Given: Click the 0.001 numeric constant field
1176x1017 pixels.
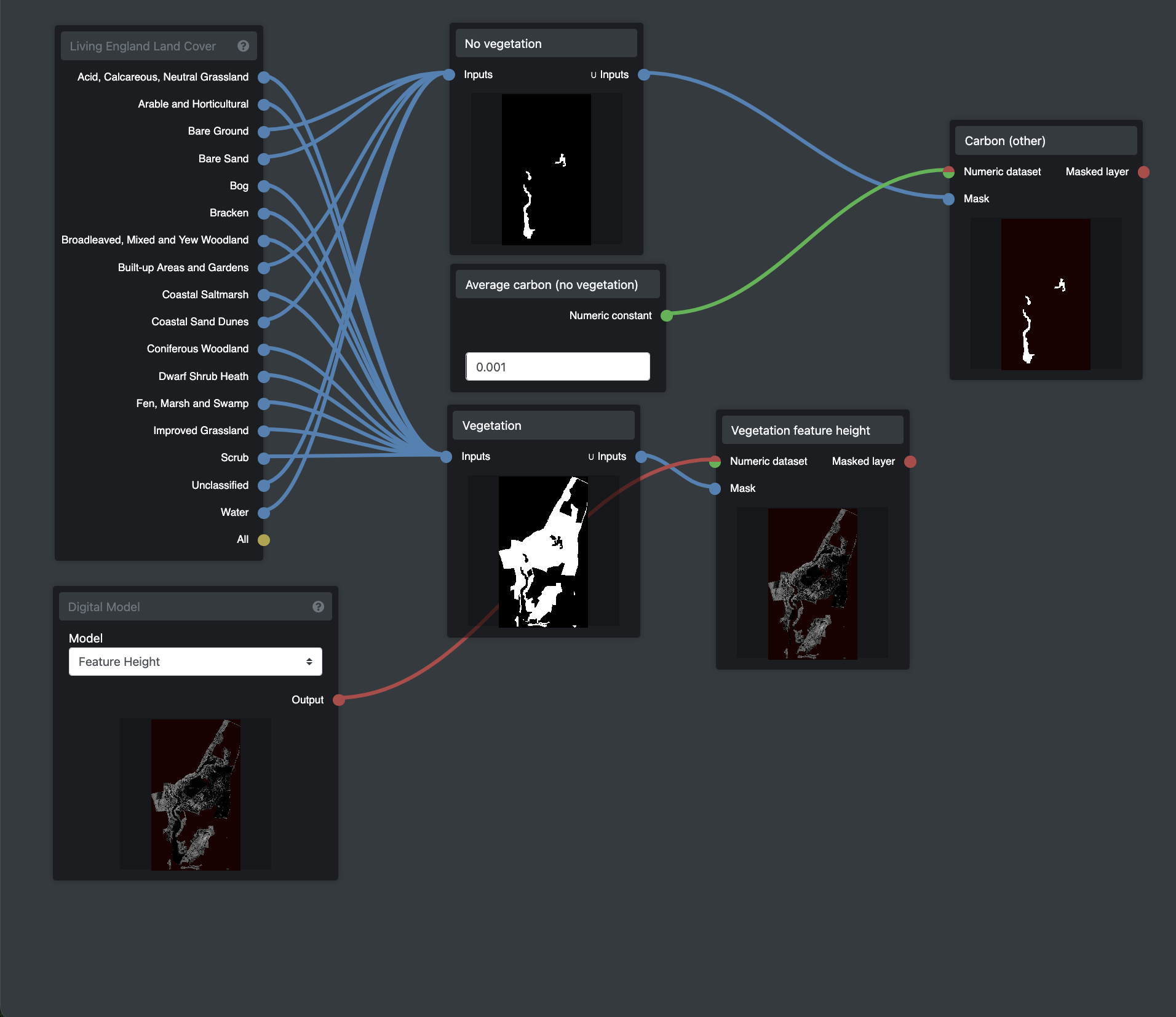Looking at the screenshot, I should [557, 367].
